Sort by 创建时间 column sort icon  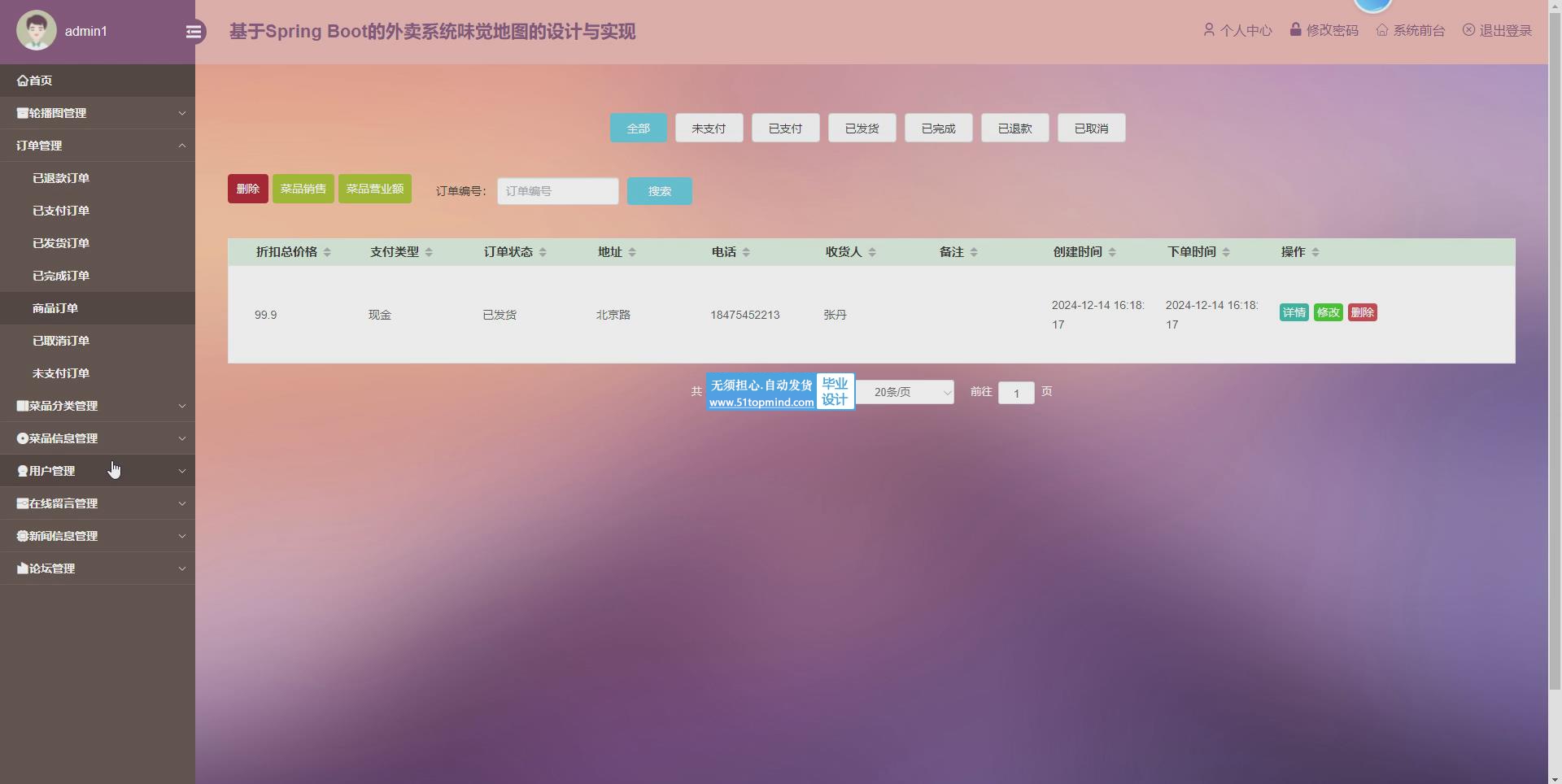(1112, 252)
